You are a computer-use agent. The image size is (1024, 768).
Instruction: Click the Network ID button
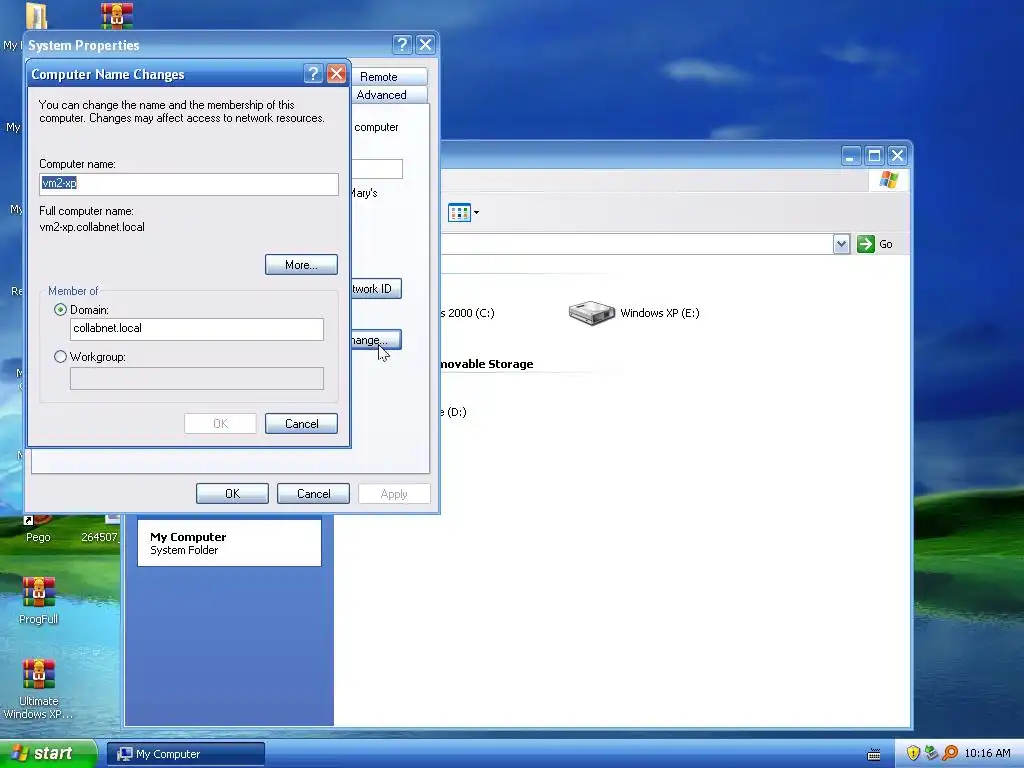[376, 289]
